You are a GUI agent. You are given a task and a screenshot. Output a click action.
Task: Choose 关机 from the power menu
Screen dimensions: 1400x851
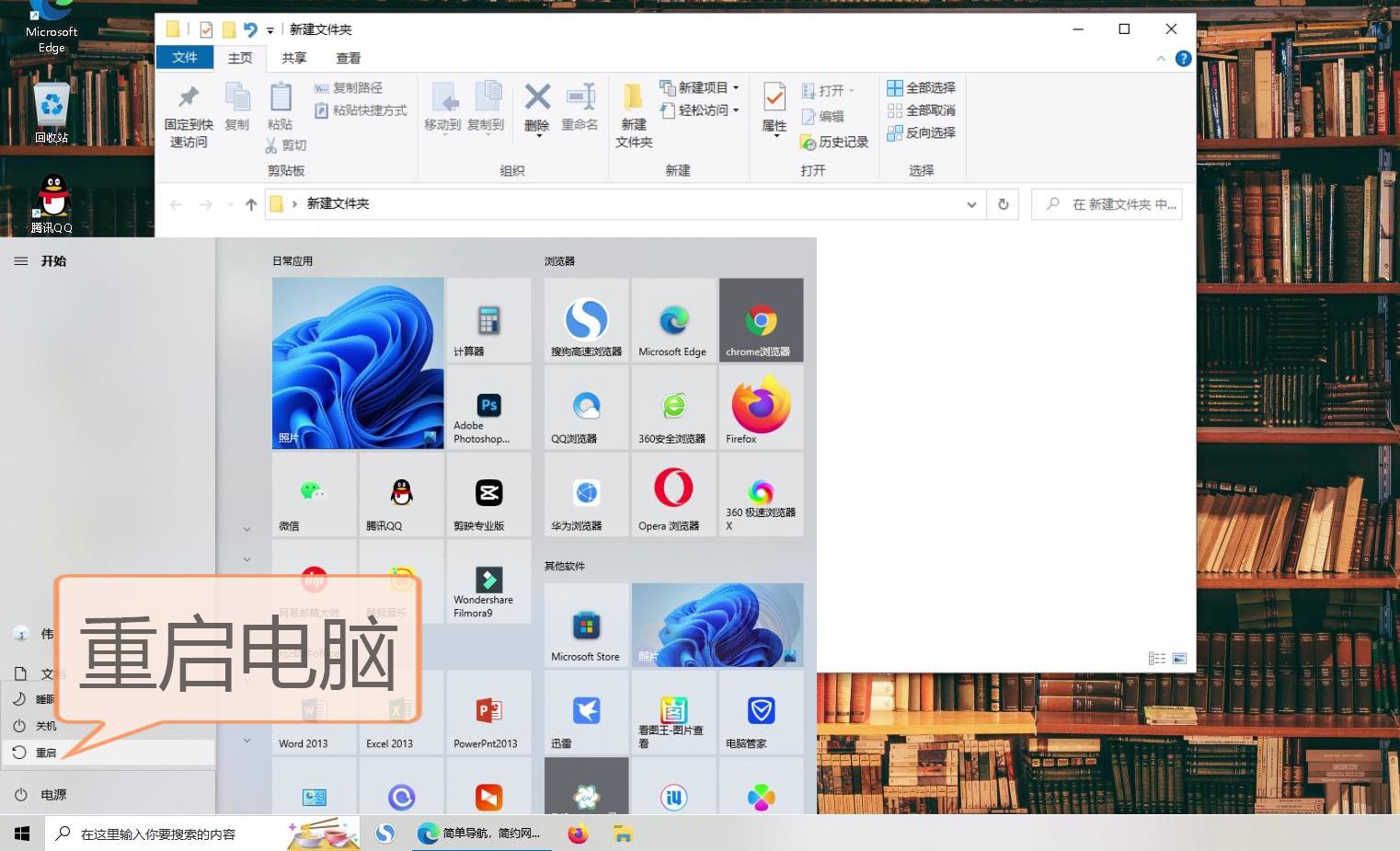[x=108, y=726]
